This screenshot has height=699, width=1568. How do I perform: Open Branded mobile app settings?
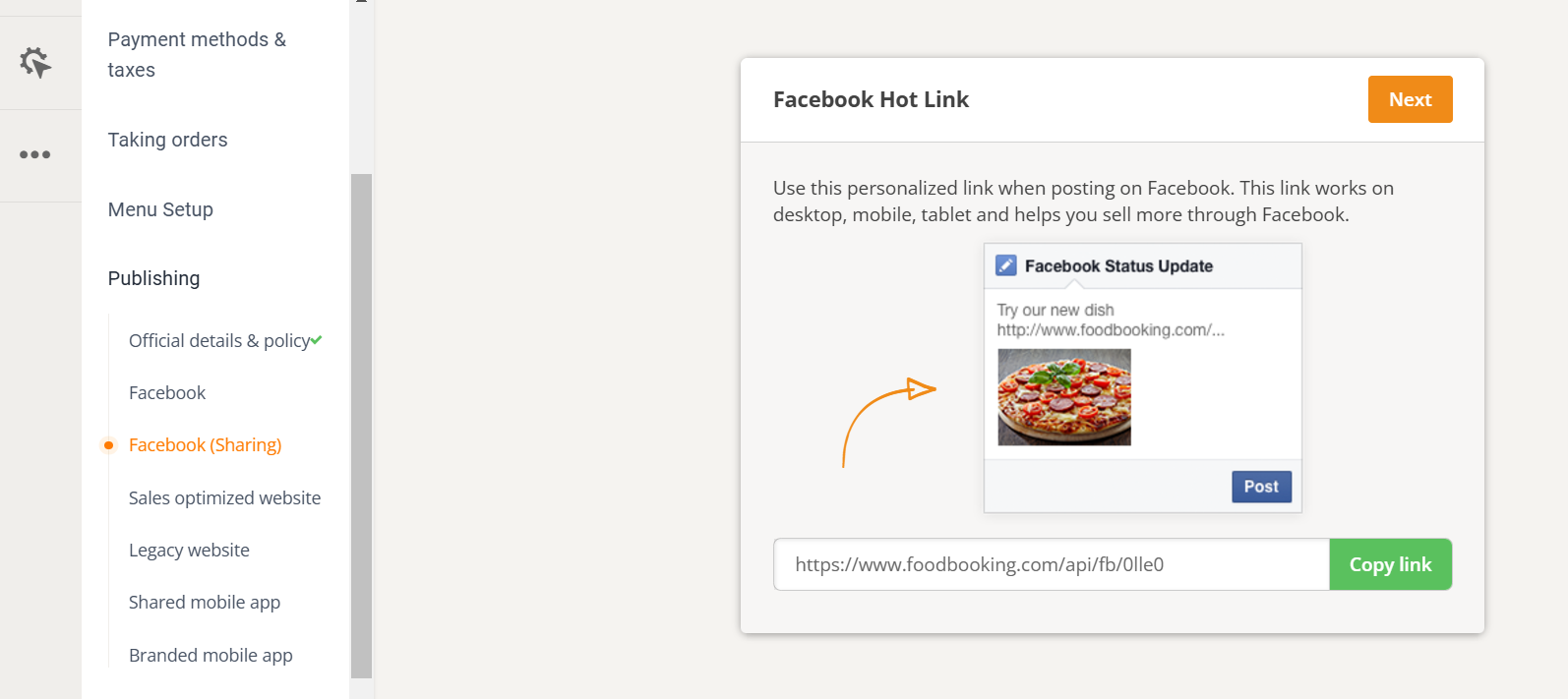[x=211, y=655]
